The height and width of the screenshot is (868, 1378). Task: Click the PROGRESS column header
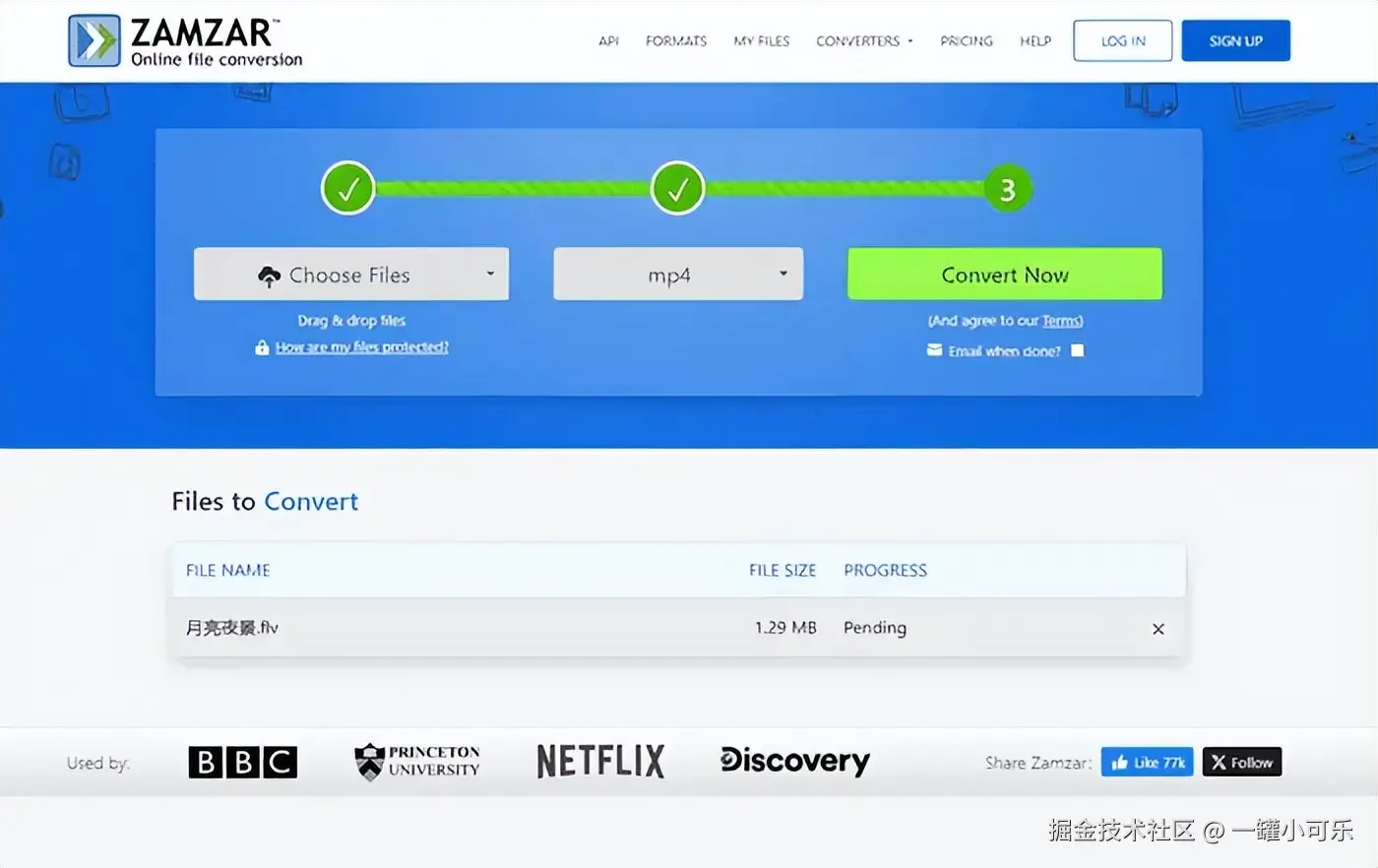coord(885,570)
